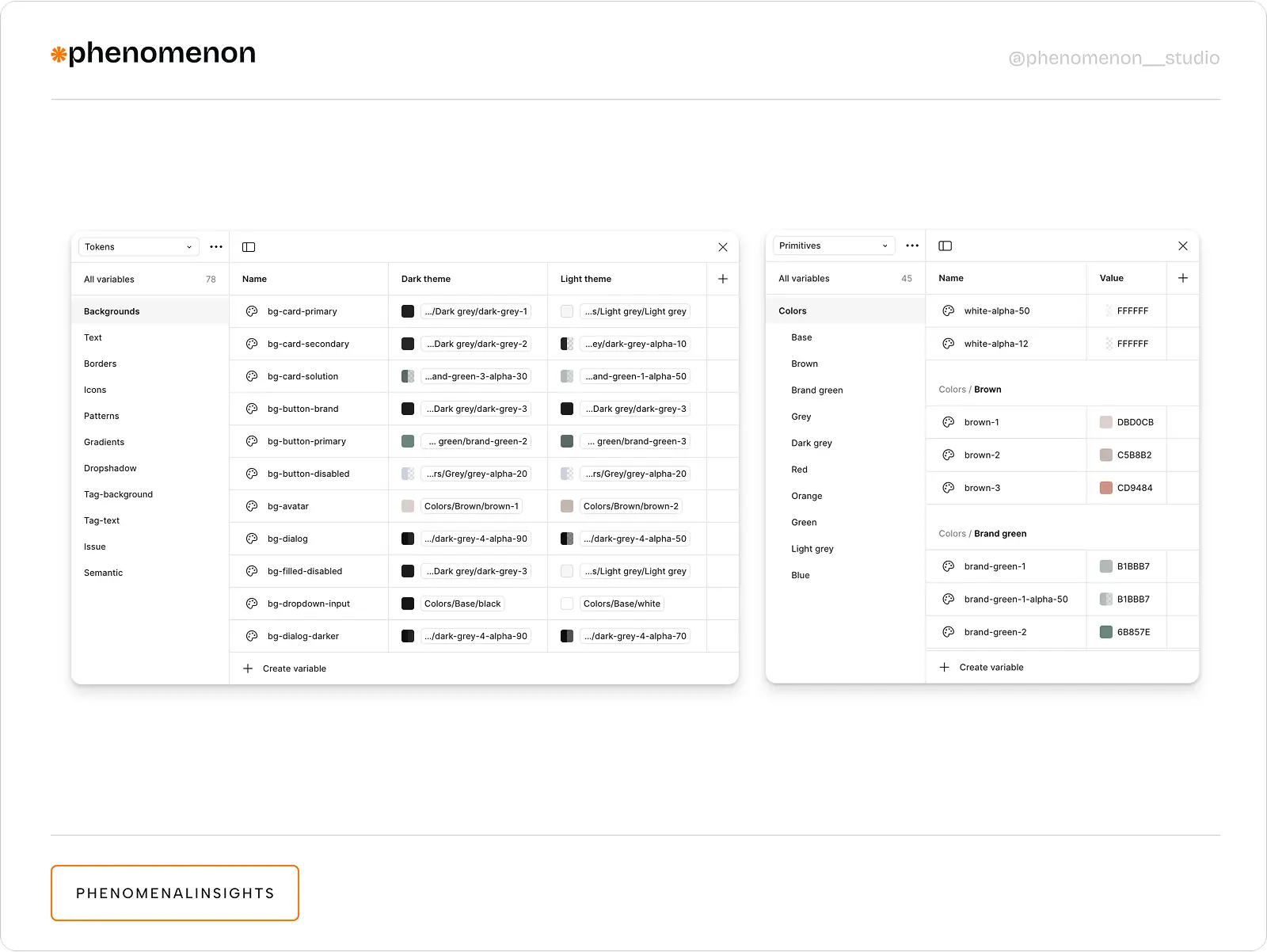Click the options ellipsis in the Tokens panel
Viewport: 1267px width, 952px height.
(x=215, y=246)
